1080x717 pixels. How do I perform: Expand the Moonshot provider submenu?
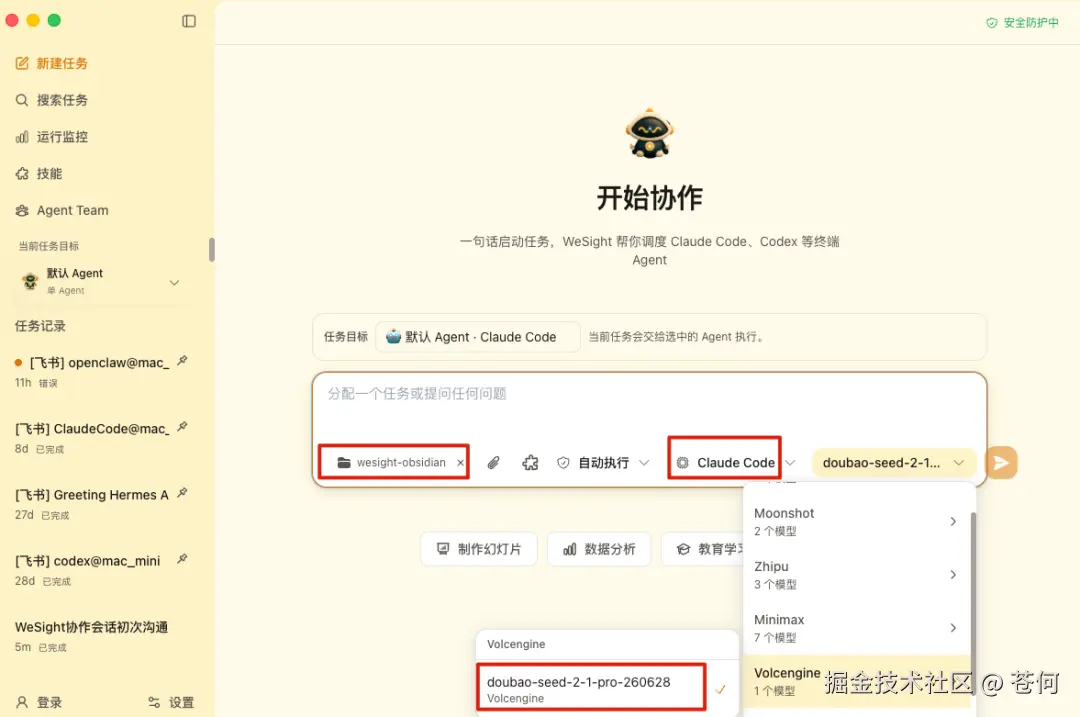856,521
